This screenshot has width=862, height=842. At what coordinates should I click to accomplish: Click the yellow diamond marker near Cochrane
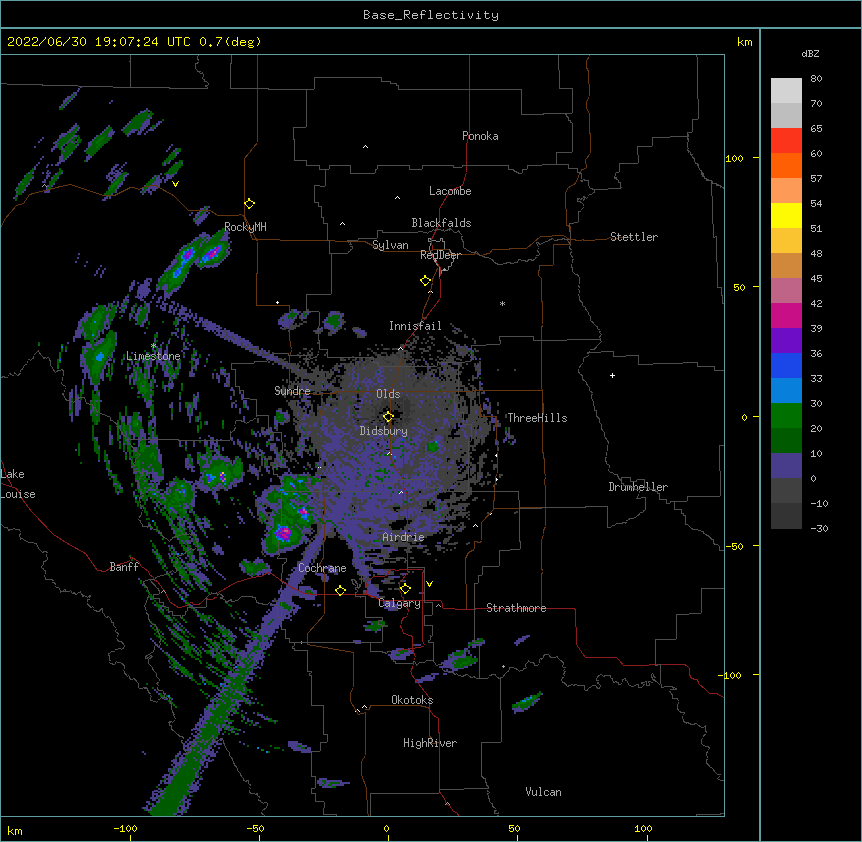(340, 590)
